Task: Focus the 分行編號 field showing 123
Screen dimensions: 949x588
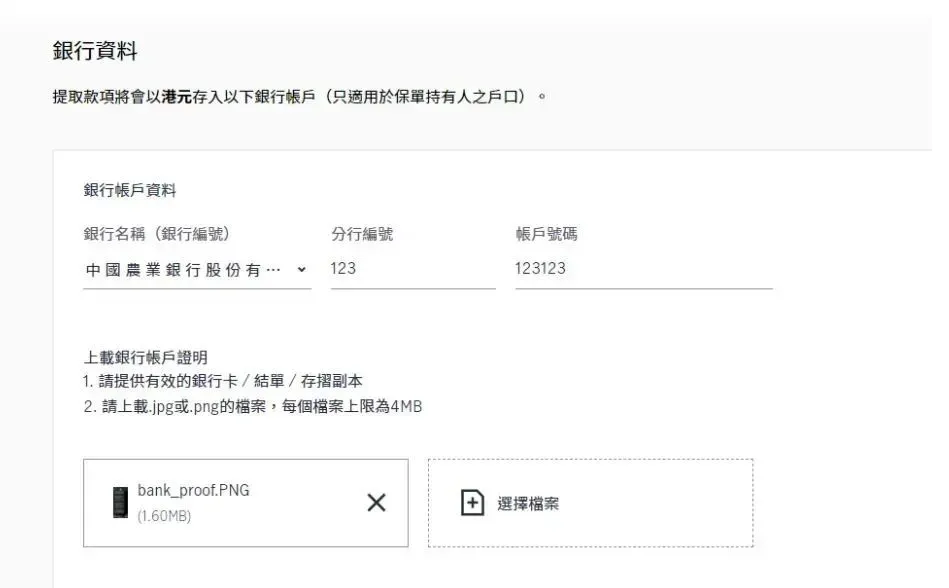Action: tap(413, 269)
